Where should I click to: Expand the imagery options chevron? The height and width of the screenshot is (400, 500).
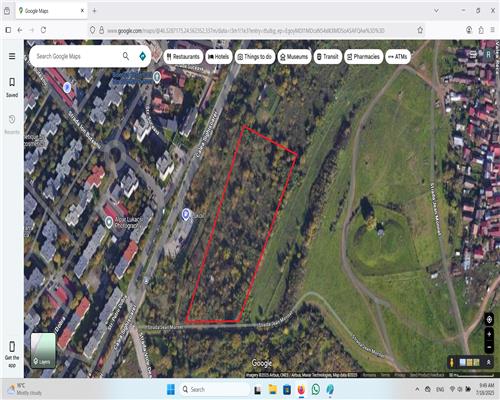pyautogui.click(x=489, y=362)
